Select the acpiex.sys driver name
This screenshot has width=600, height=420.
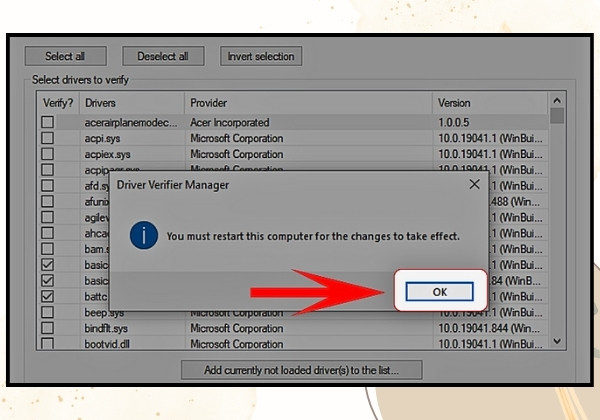point(108,155)
